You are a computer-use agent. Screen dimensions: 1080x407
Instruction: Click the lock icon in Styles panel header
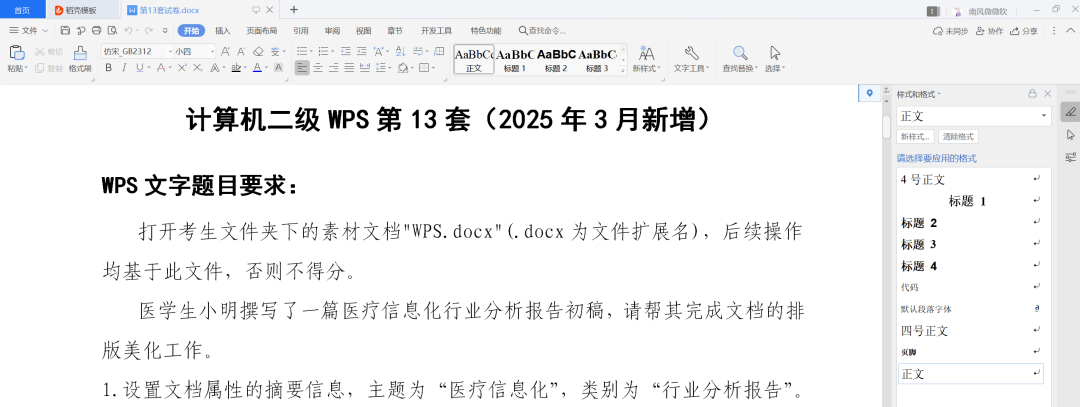(x=1032, y=94)
